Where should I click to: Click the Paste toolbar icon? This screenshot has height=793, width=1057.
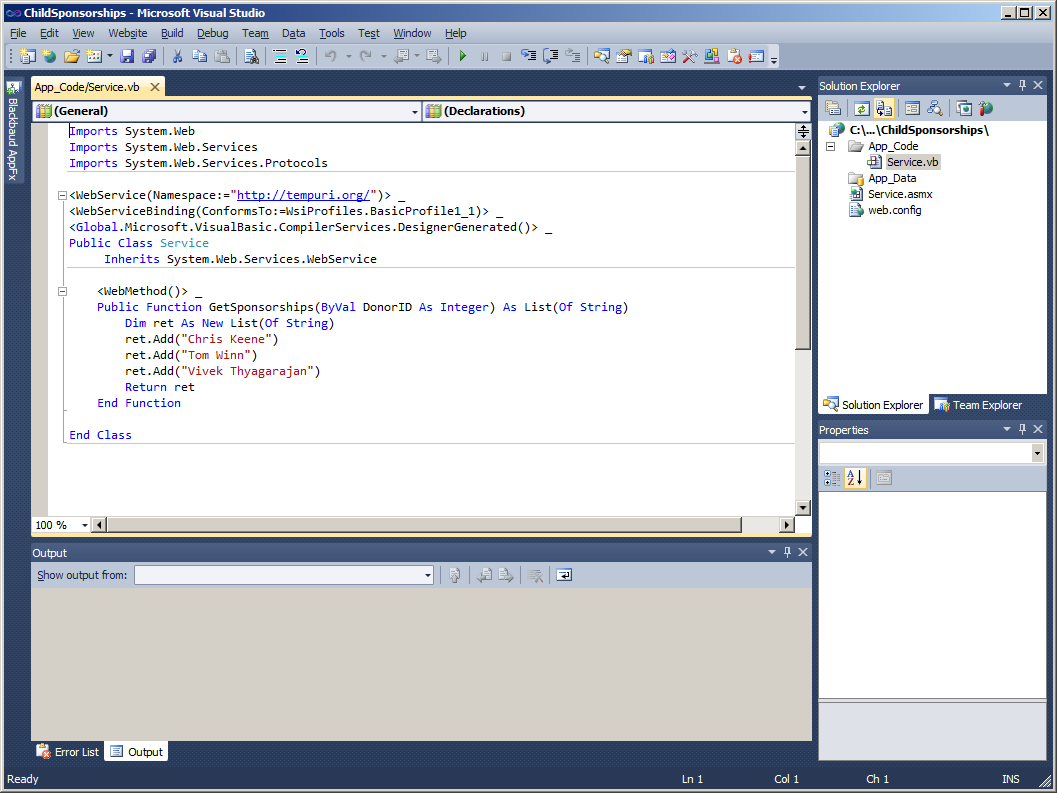click(x=222, y=57)
